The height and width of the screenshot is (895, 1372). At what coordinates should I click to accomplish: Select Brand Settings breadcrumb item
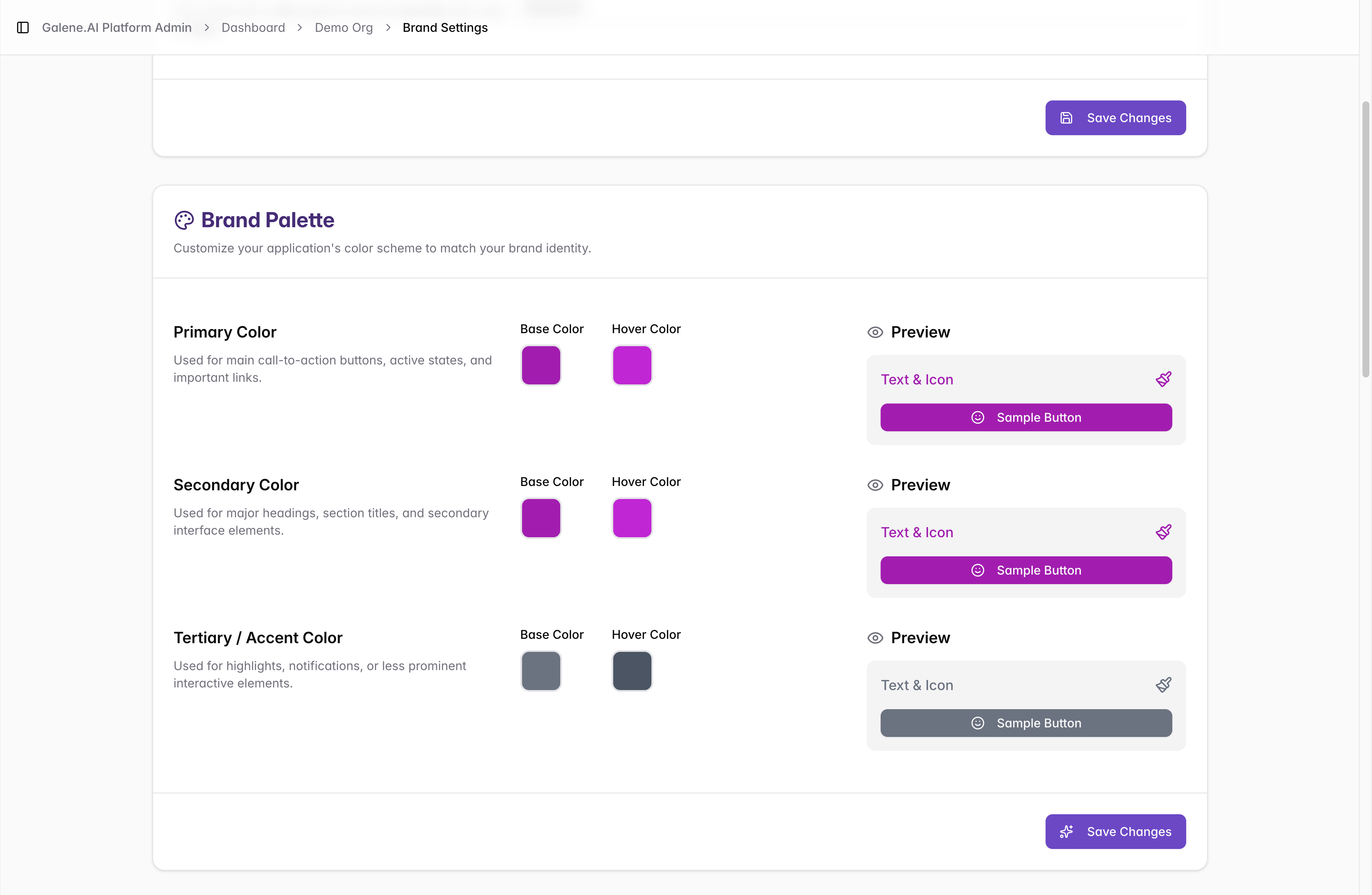(445, 28)
